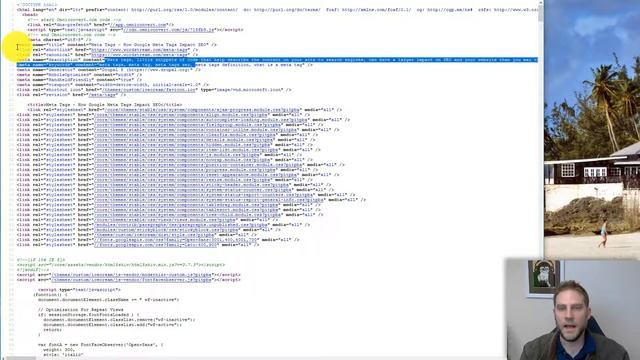The width and height of the screenshot is (640, 360).
Task: Click the meta name="title" line
Action: click(116, 44)
